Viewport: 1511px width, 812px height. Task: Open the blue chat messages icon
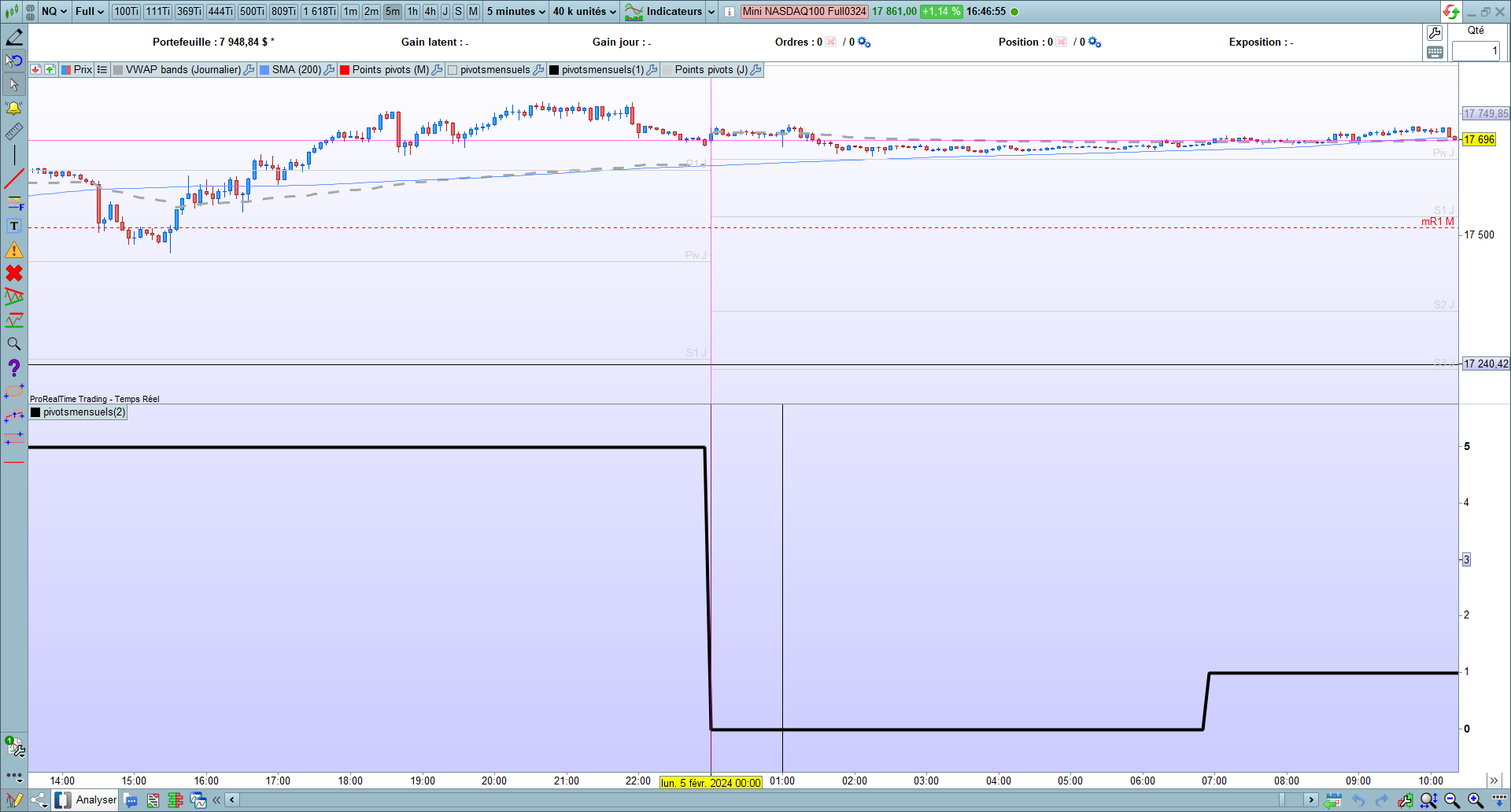coord(131,800)
